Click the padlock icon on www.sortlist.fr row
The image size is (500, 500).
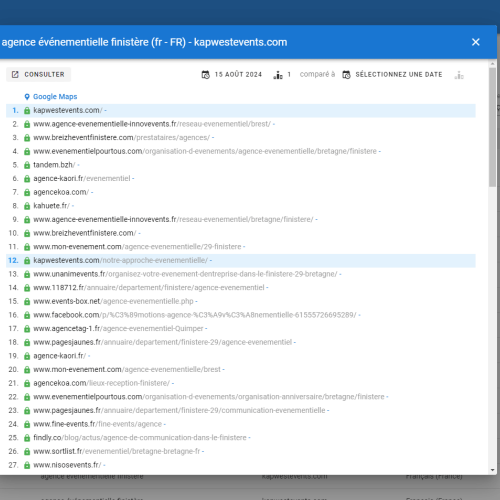tap(27, 452)
